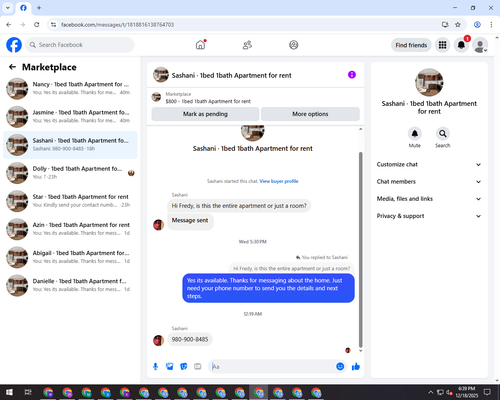Attach a photo with the image icon

(x=170, y=367)
